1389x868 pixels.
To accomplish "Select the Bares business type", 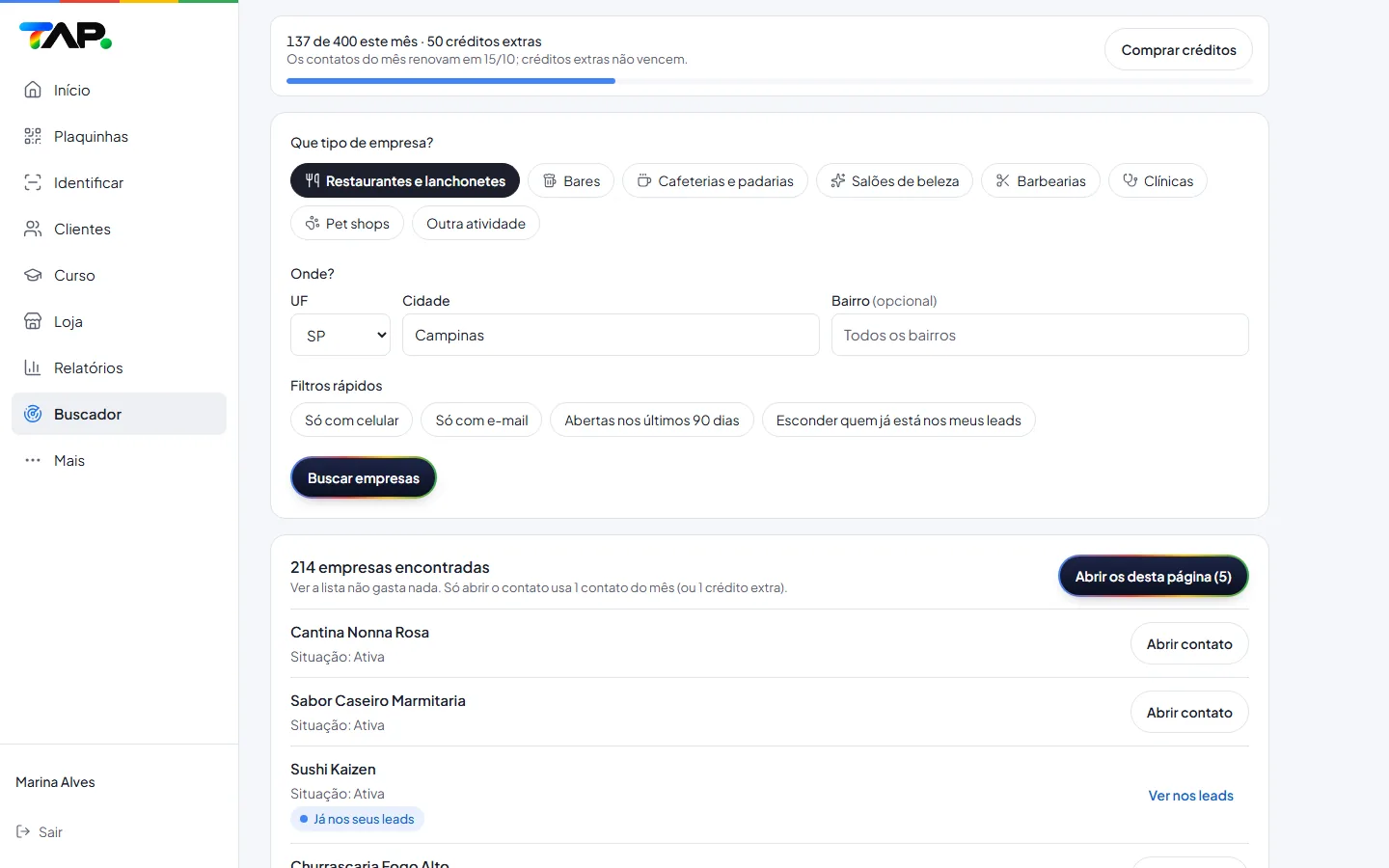I will pos(571,180).
